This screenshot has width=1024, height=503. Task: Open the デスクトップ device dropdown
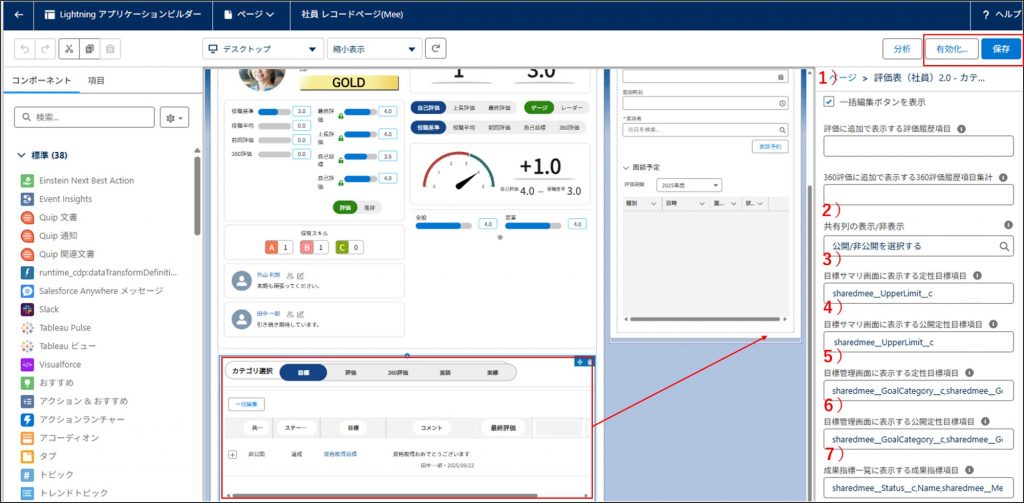(x=263, y=49)
